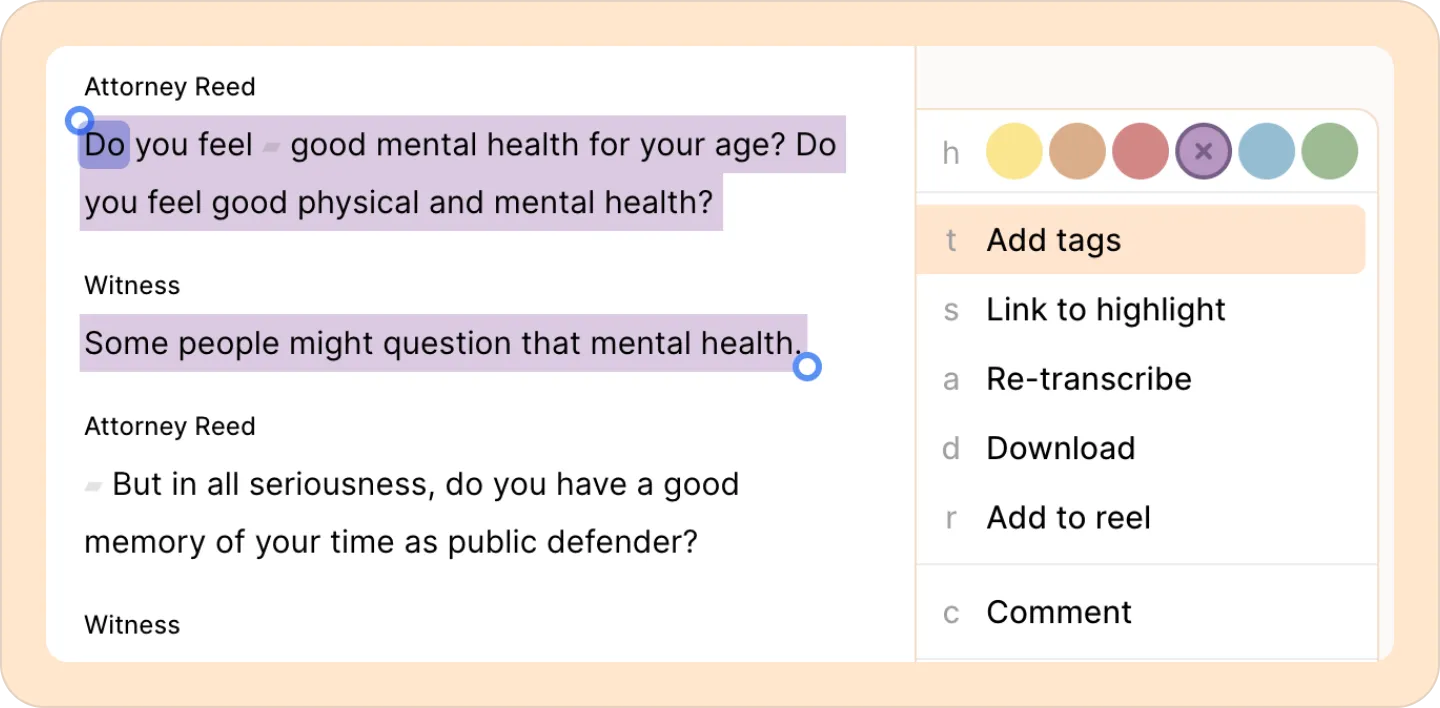
Task: Choose the orange highlight color swatch
Action: 1077,152
